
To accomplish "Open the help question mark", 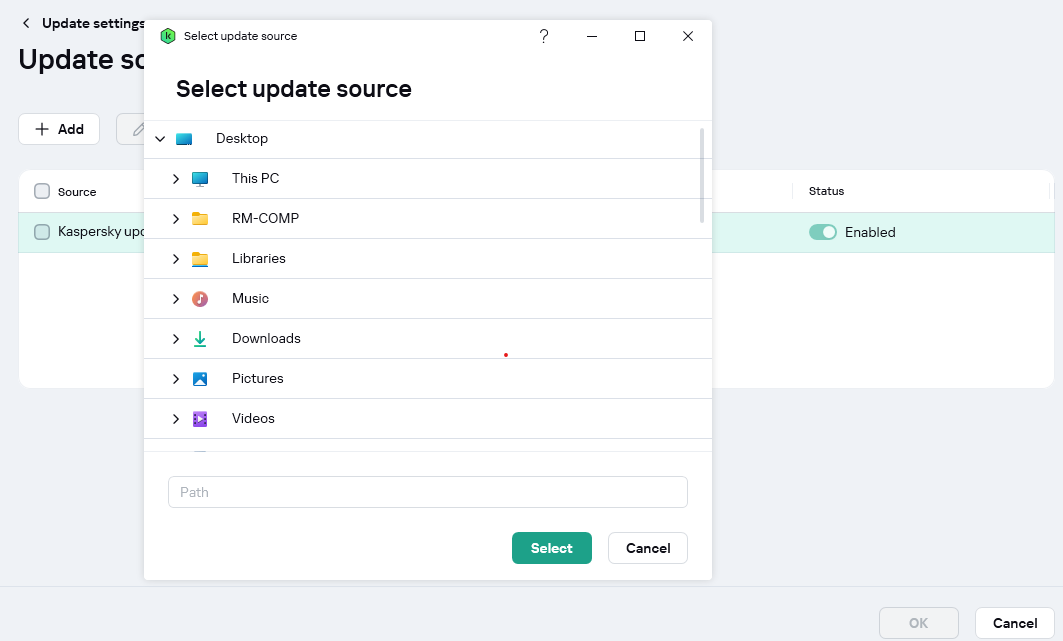I will 544,36.
